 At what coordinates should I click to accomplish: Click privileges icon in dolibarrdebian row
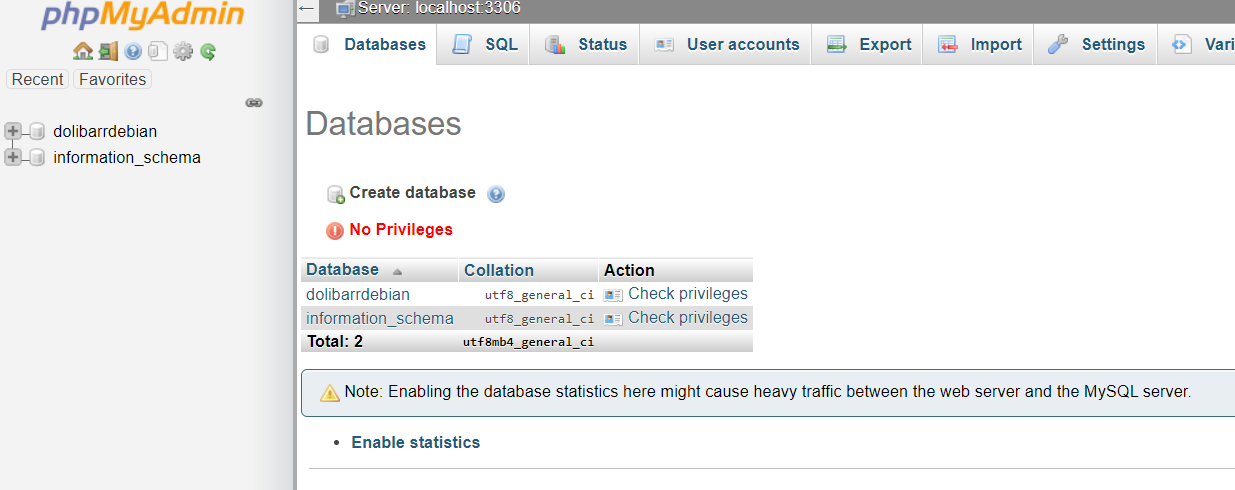613,295
